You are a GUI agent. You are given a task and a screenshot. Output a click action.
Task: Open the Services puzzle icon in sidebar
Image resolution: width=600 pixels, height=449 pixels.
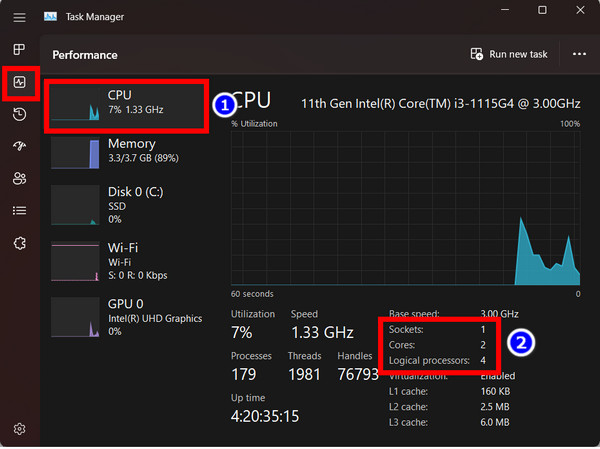[20, 243]
